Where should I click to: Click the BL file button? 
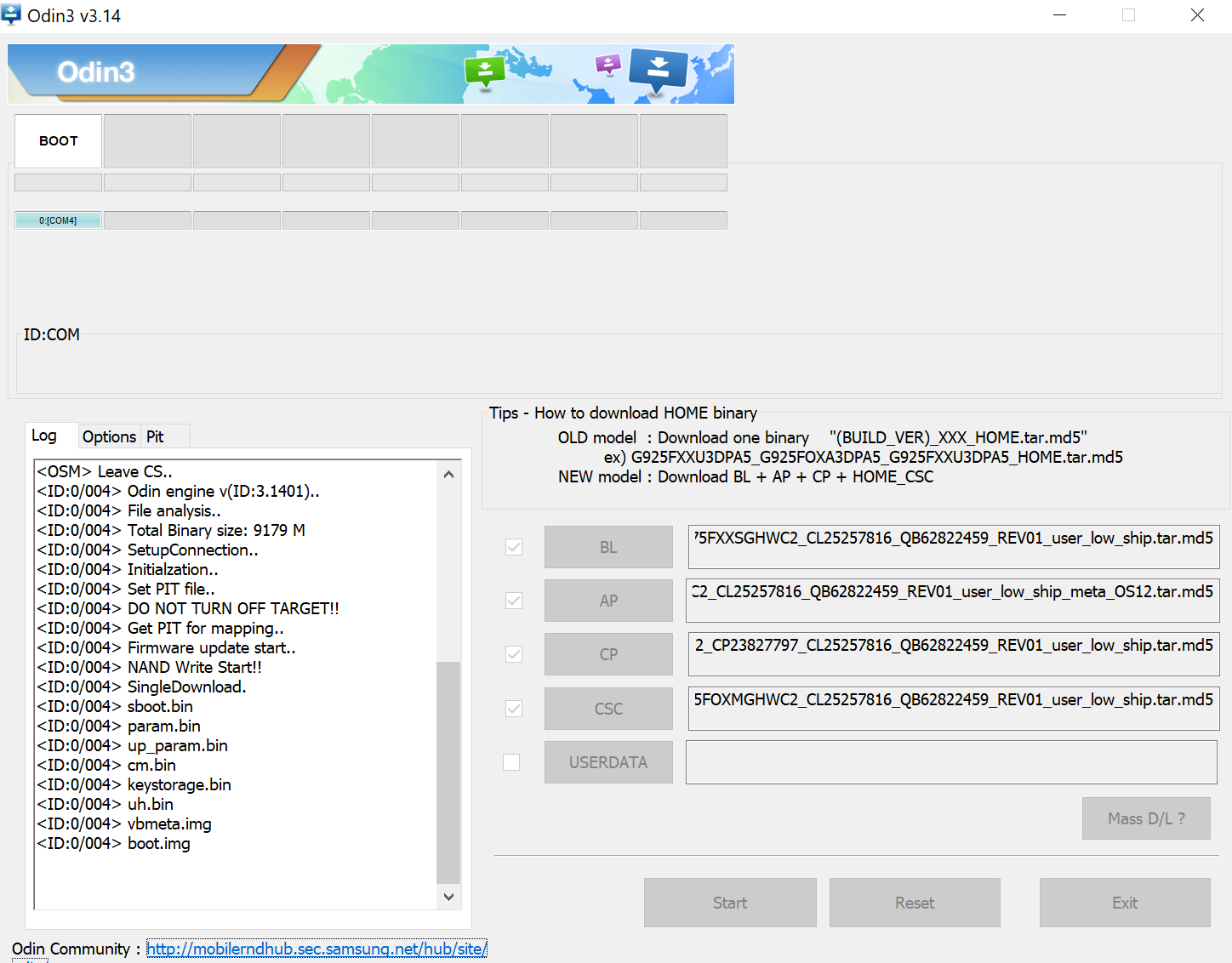pos(608,547)
